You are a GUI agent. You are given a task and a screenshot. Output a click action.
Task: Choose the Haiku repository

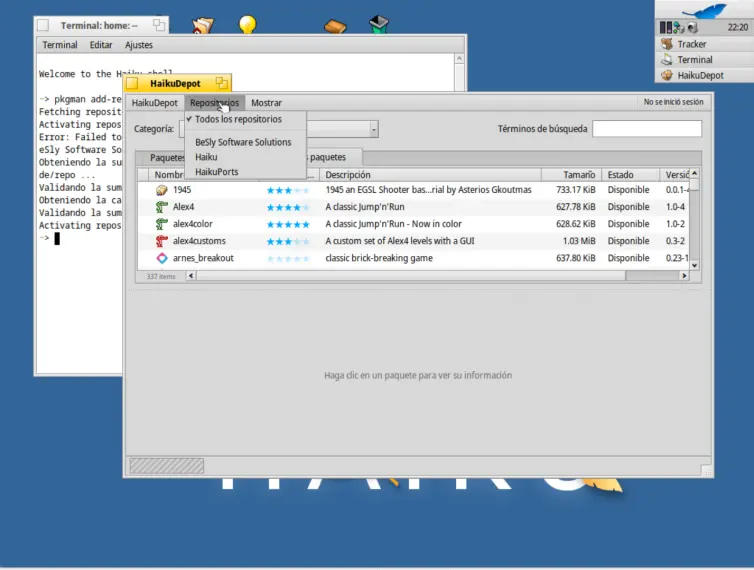pyautogui.click(x=245, y=157)
